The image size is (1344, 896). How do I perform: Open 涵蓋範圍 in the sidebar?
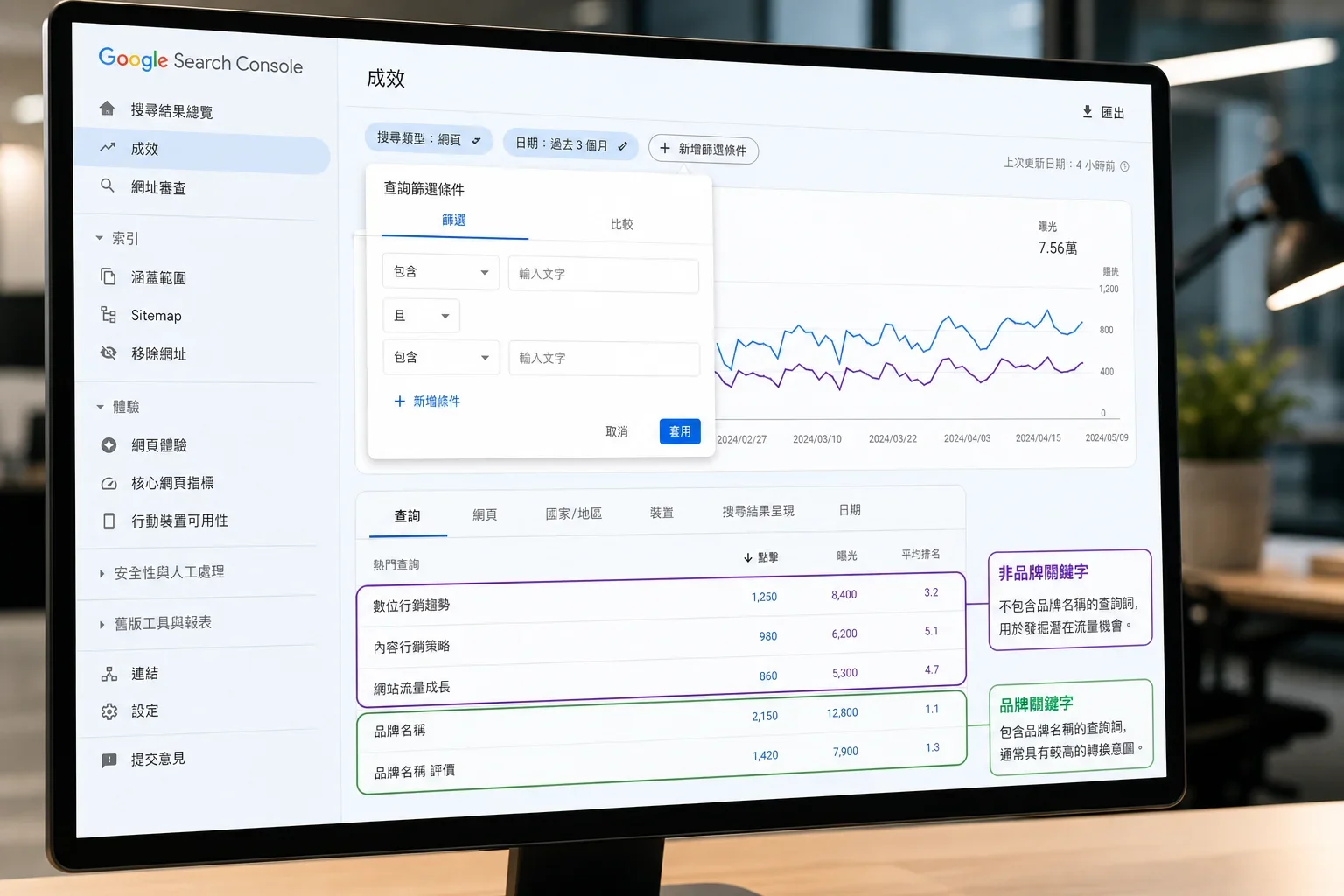tap(158, 278)
